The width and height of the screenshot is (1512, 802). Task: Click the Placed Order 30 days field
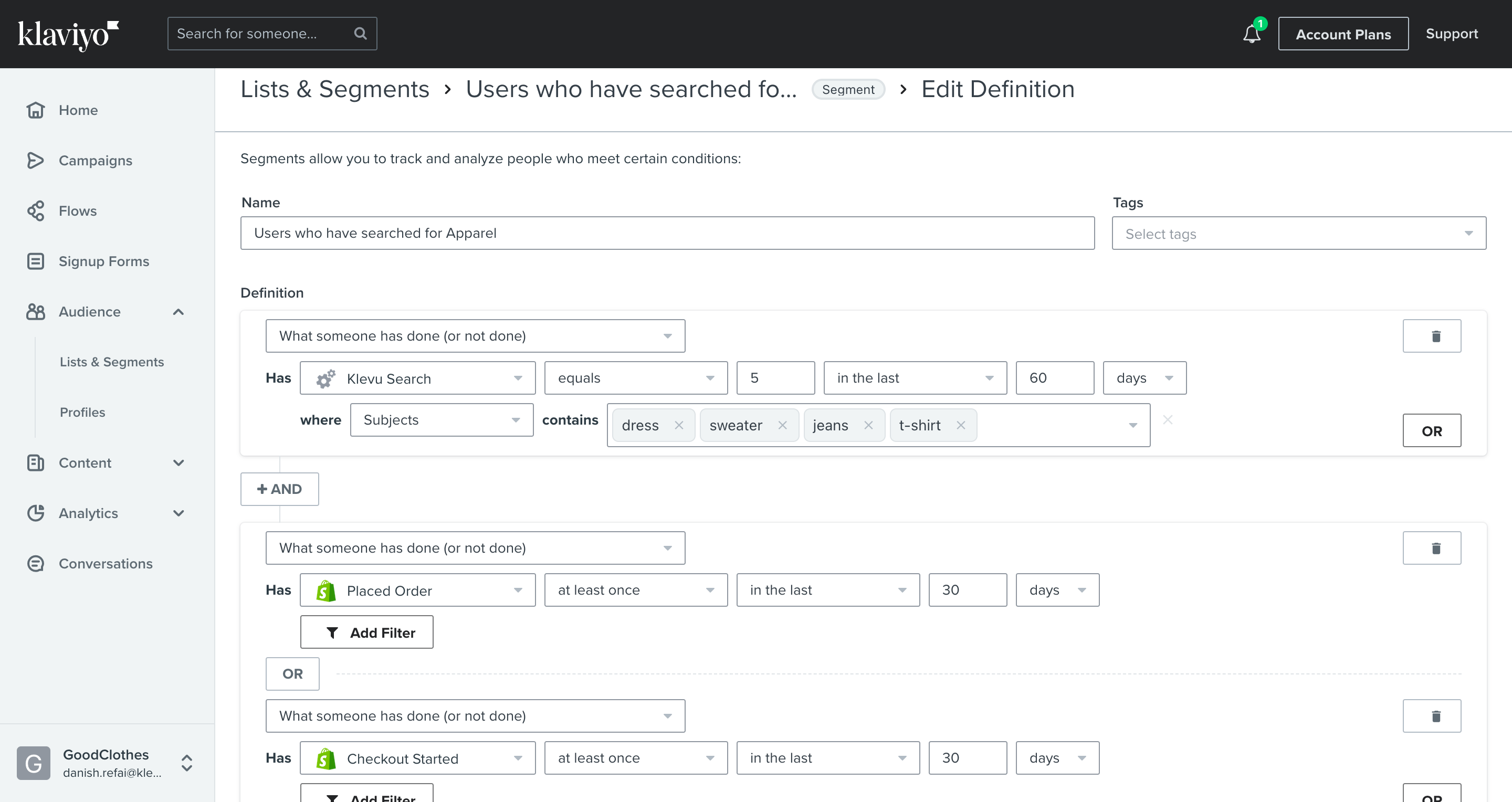coord(967,590)
